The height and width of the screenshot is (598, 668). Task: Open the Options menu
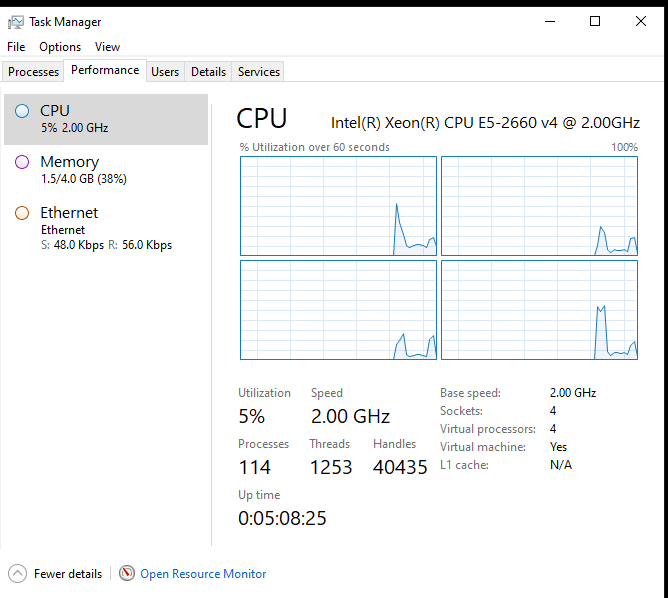point(60,47)
